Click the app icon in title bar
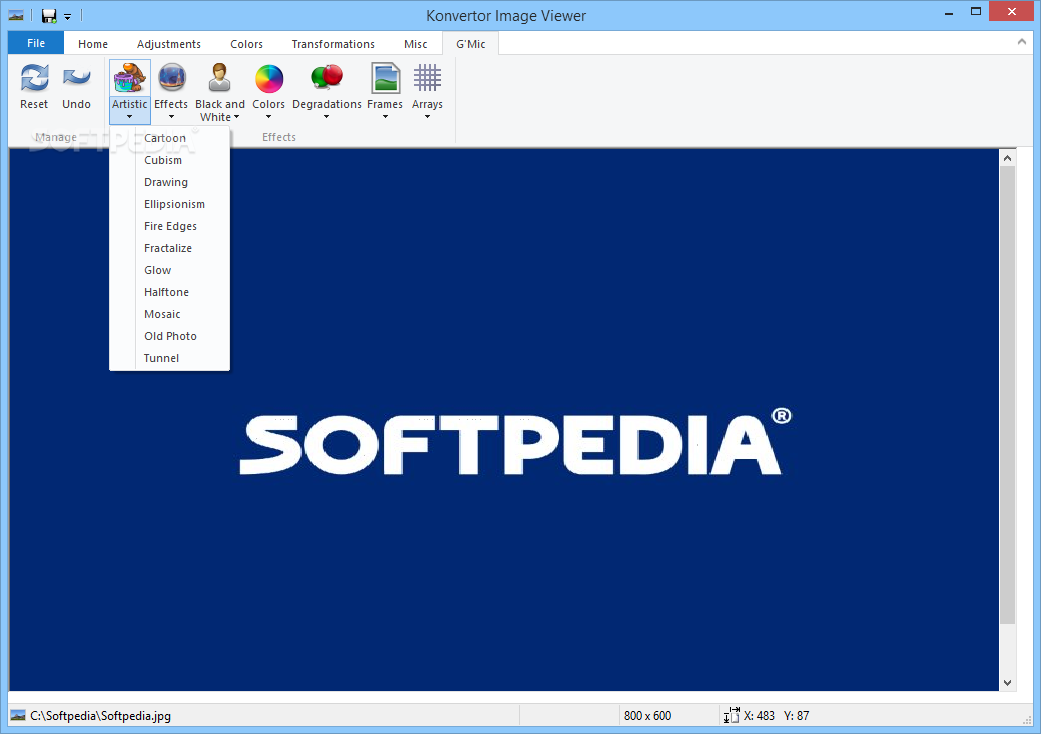Image resolution: width=1041 pixels, height=734 pixels. coord(16,15)
